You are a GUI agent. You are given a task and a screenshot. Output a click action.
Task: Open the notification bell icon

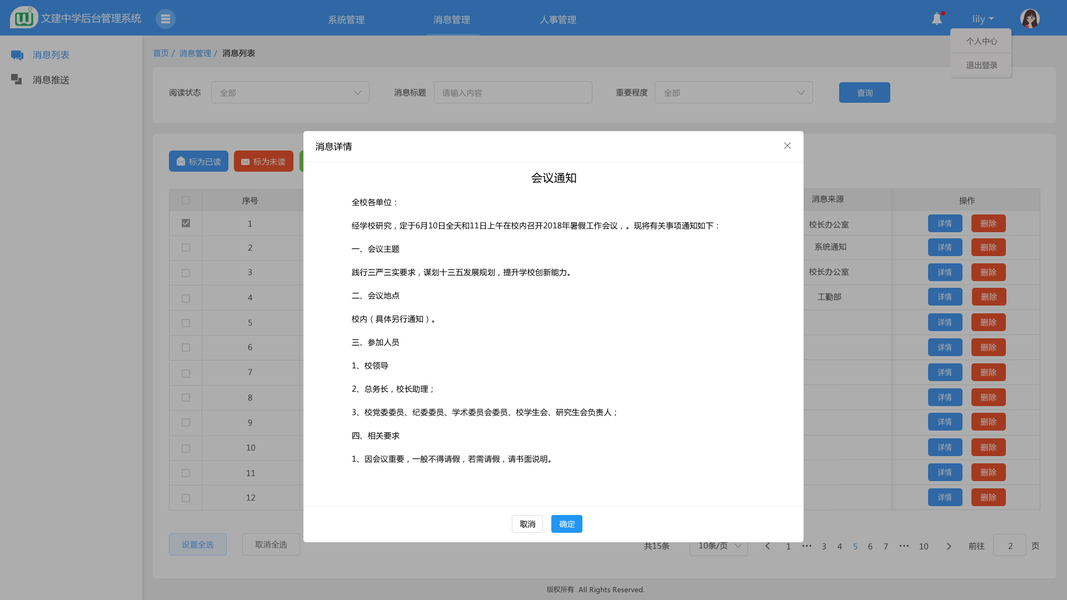click(937, 19)
